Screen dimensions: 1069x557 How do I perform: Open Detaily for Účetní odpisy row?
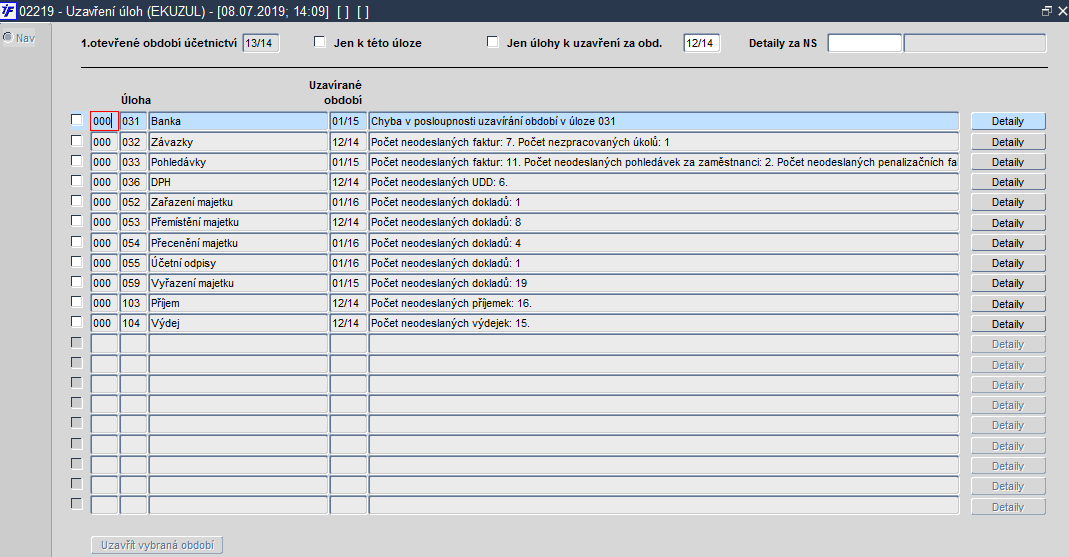click(x=1008, y=263)
